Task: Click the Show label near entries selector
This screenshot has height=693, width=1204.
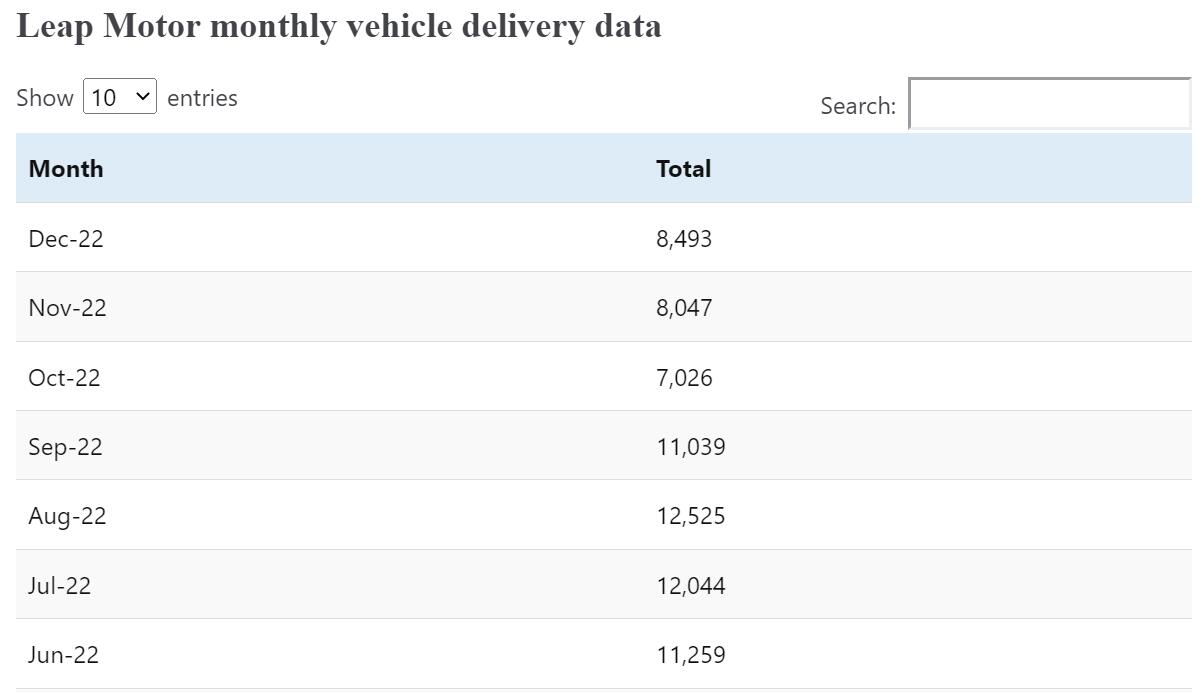Action: (x=44, y=97)
